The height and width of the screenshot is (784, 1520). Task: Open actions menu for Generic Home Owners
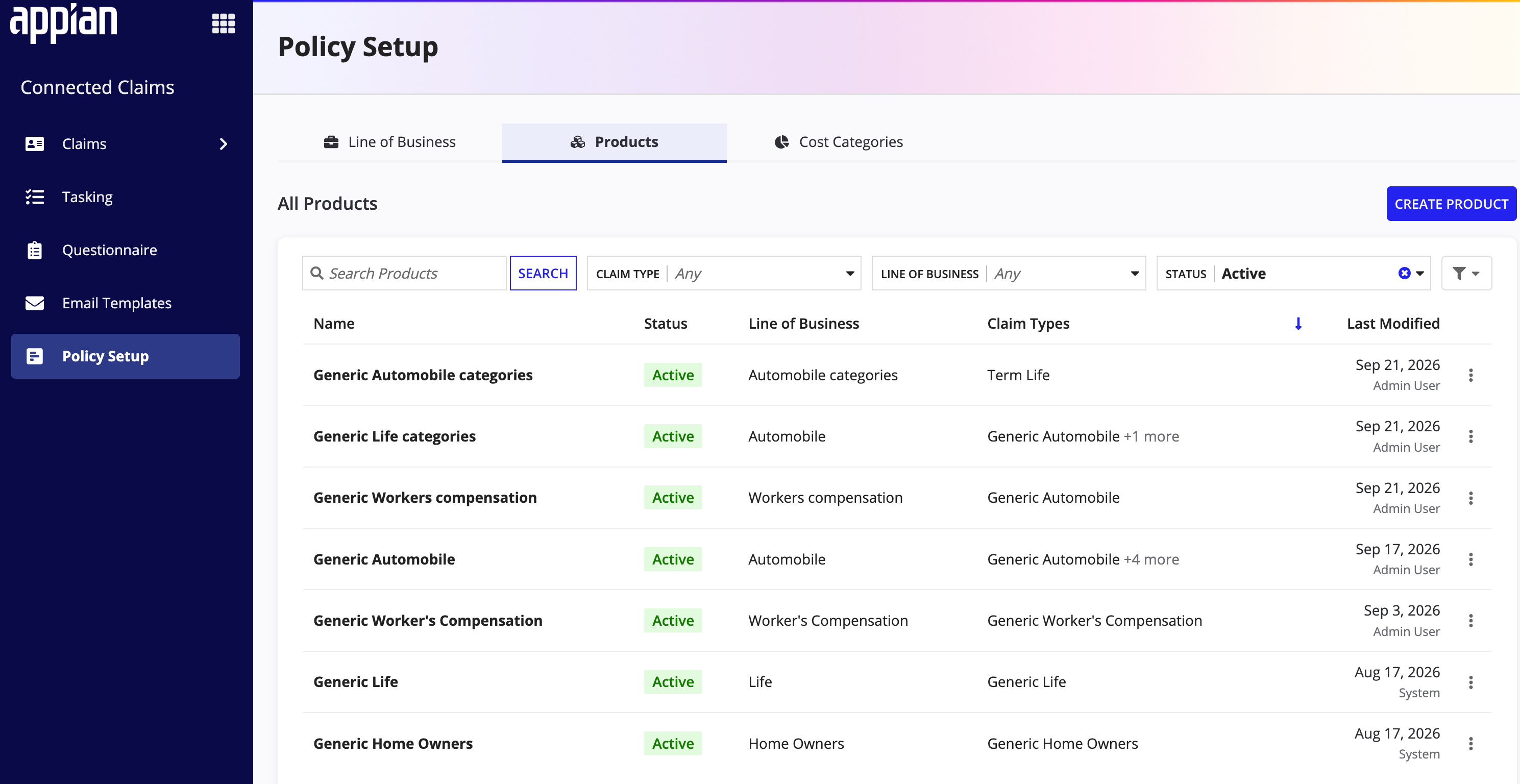pyautogui.click(x=1471, y=744)
